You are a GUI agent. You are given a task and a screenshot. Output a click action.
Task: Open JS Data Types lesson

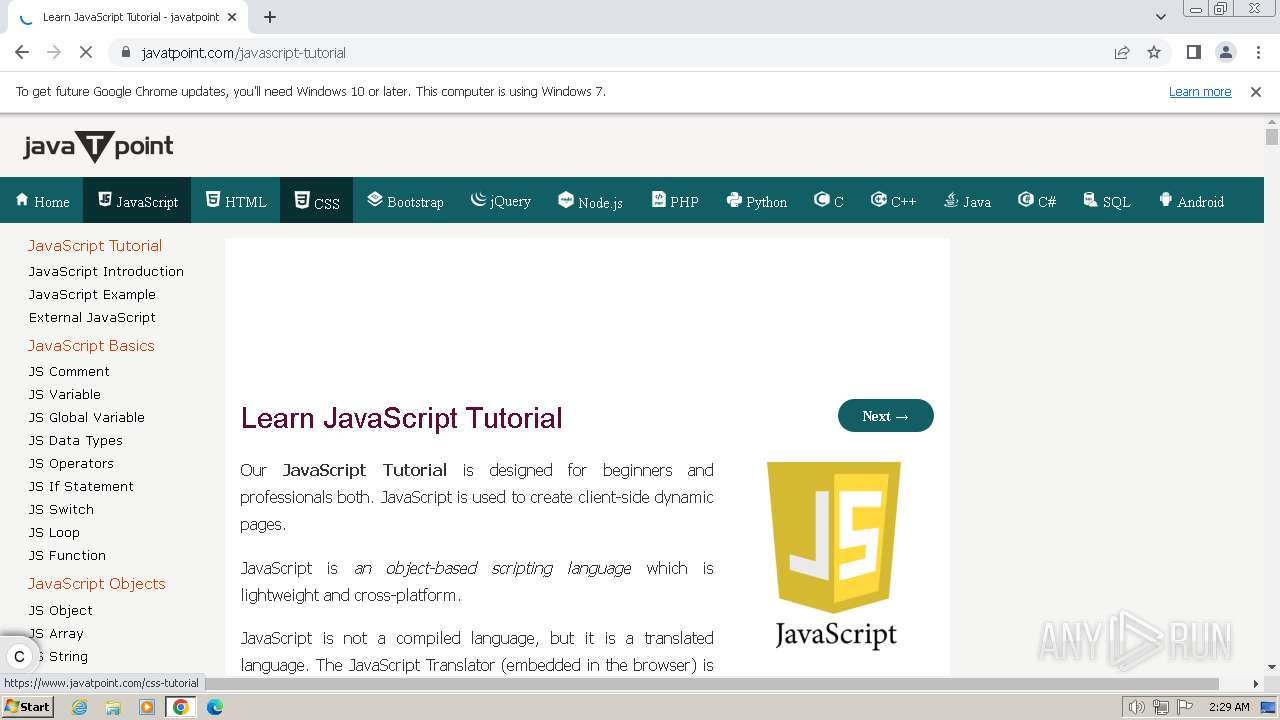[76, 440]
